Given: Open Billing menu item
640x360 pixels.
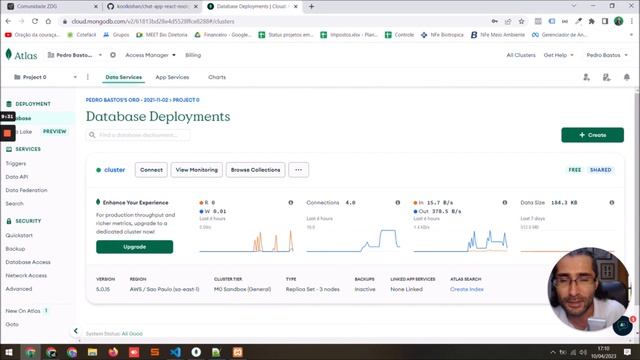Looking at the screenshot, I should (193, 55).
